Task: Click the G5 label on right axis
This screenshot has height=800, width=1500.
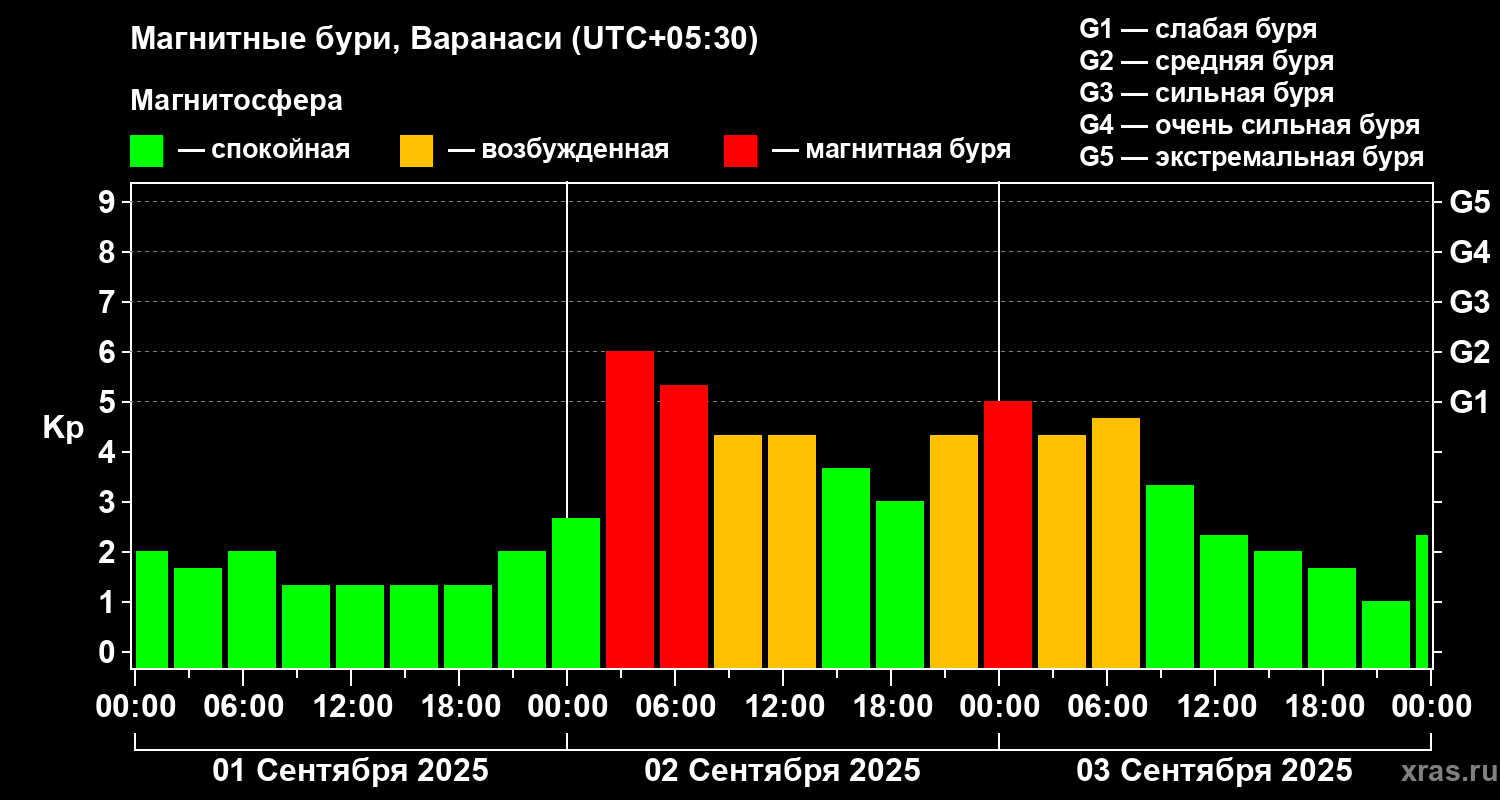Action: click(x=1469, y=202)
